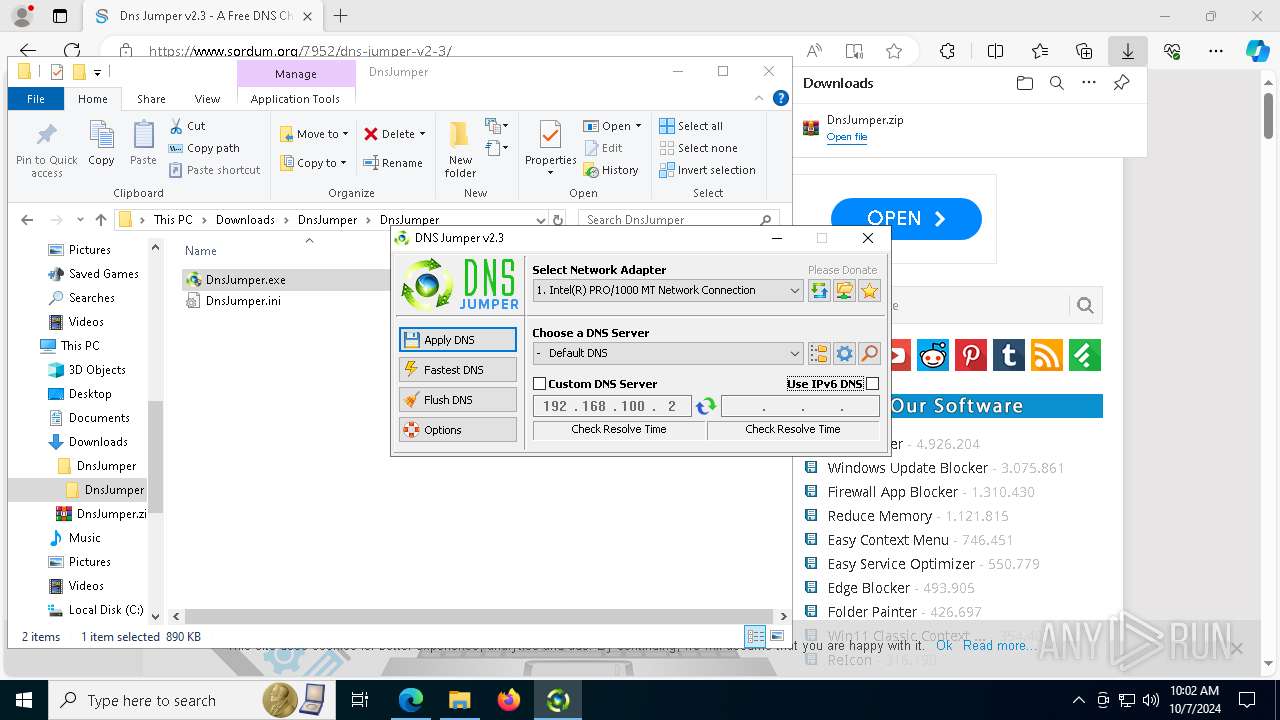Click the Fastest DNS button
1280x720 pixels.
(458, 370)
